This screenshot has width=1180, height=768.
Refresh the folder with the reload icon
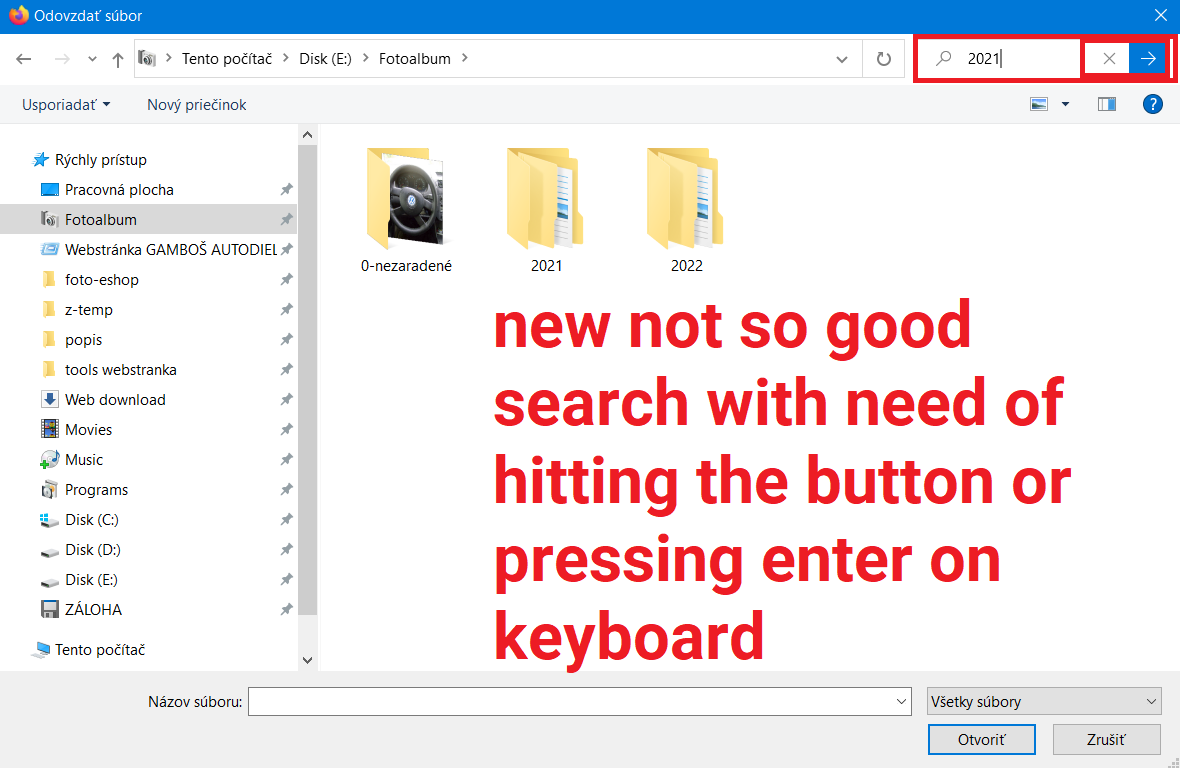pyautogui.click(x=884, y=58)
